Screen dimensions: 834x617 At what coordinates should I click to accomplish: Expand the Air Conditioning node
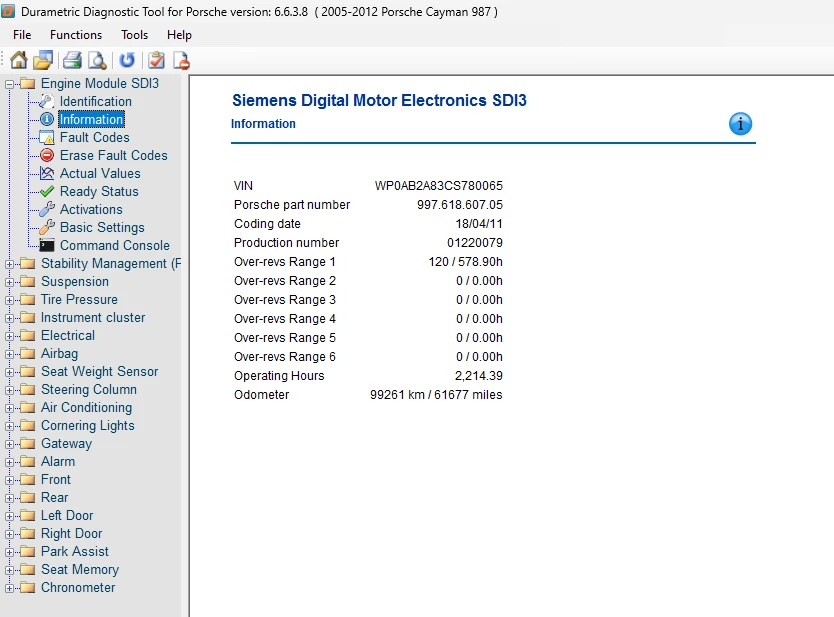click(x=10, y=408)
